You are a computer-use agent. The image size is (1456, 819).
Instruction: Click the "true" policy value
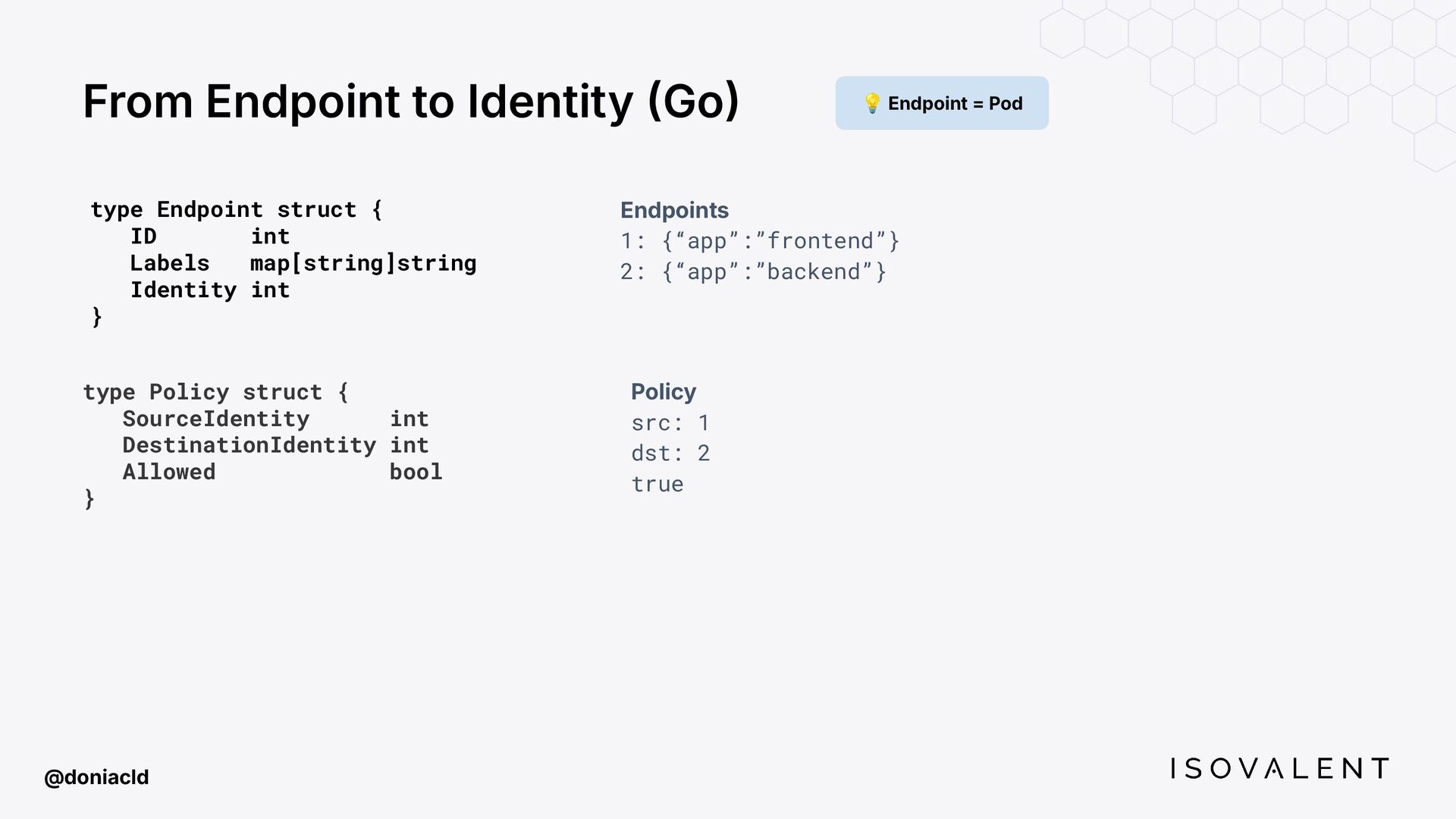[657, 484]
